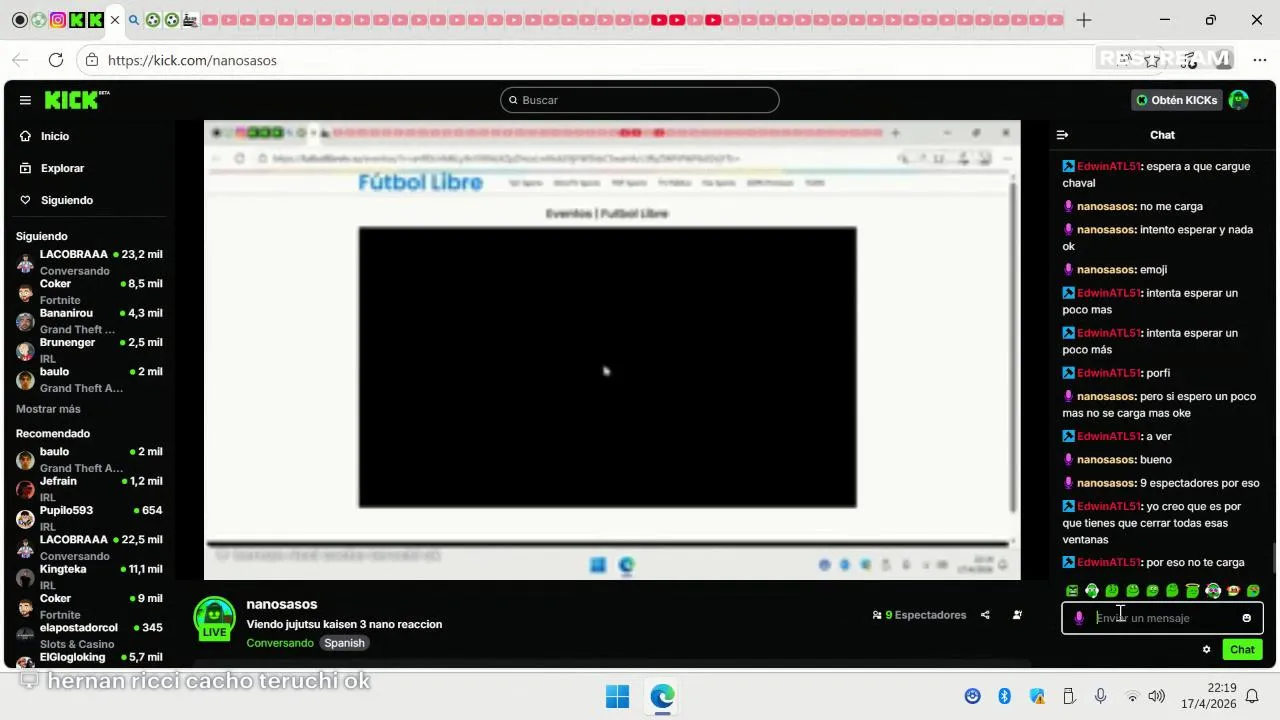Select the green headphones emote

coord(1092,591)
